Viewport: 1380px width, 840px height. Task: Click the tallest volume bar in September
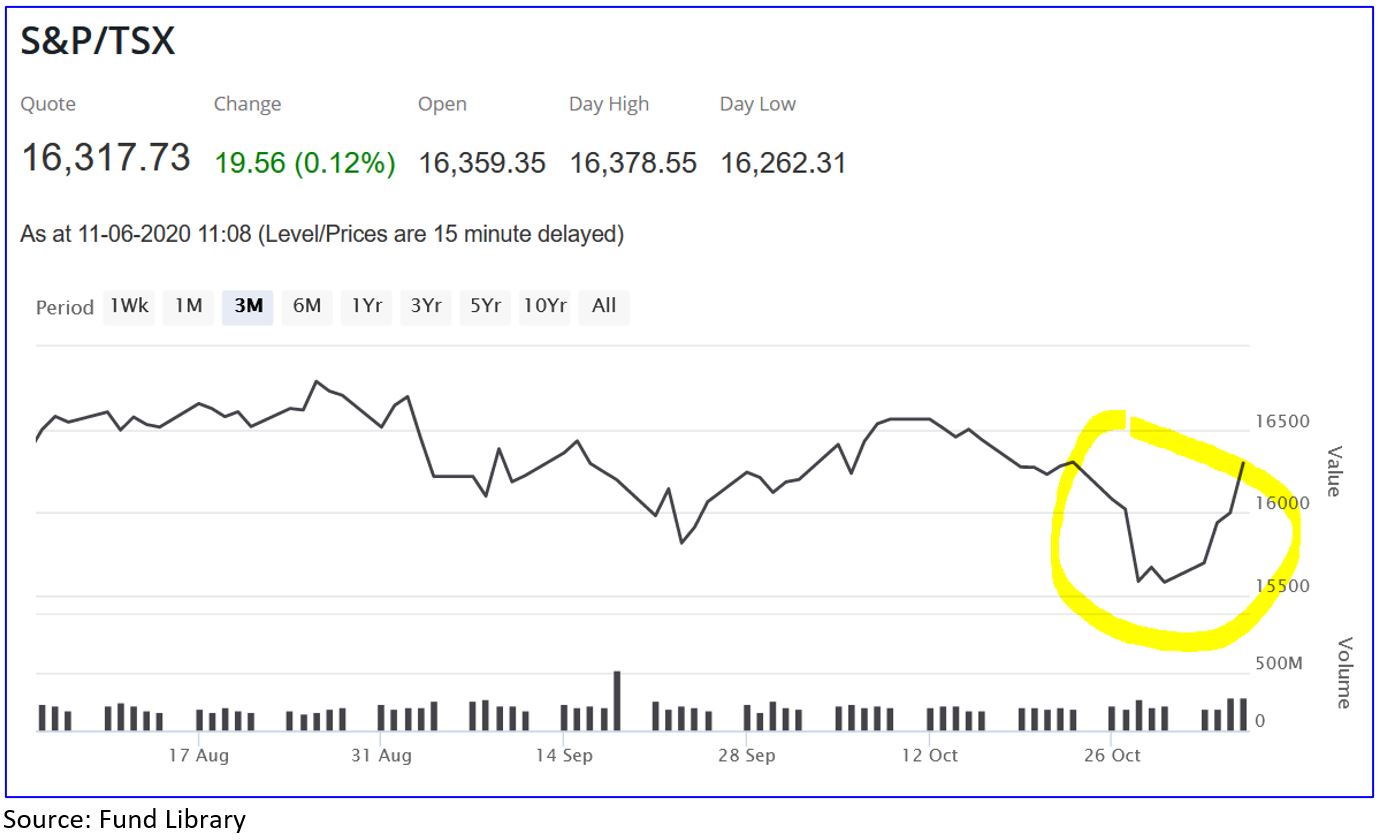(617, 700)
